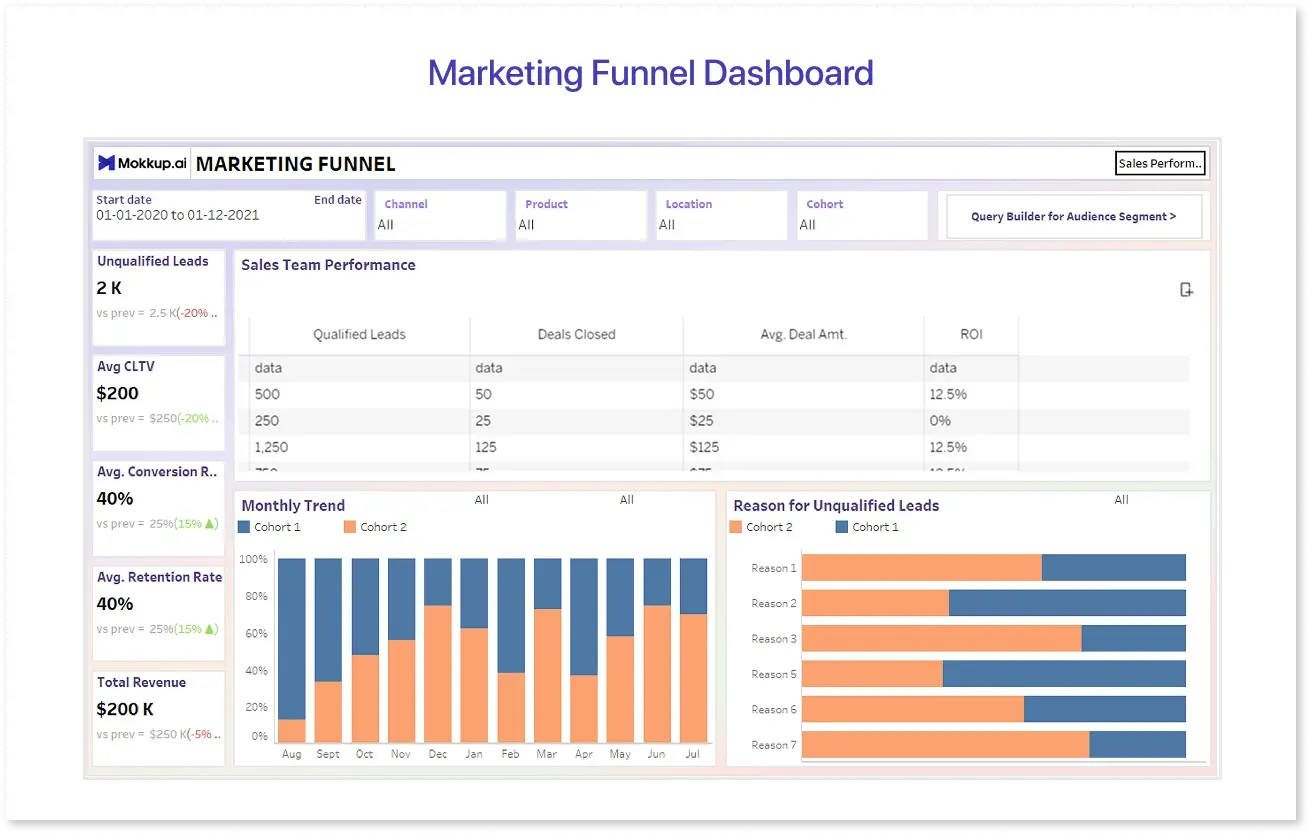
Task: Click the Monthly Trend chart title
Action: pyautogui.click(x=293, y=506)
